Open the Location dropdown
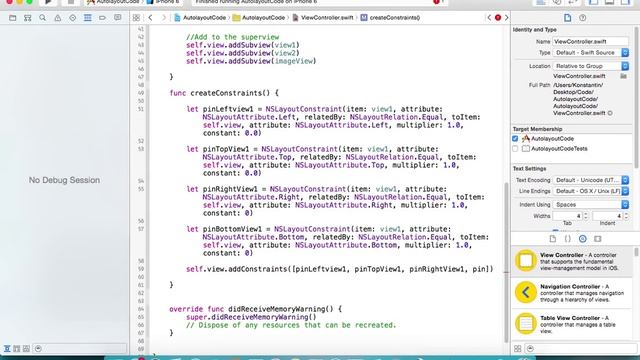 tap(591, 66)
